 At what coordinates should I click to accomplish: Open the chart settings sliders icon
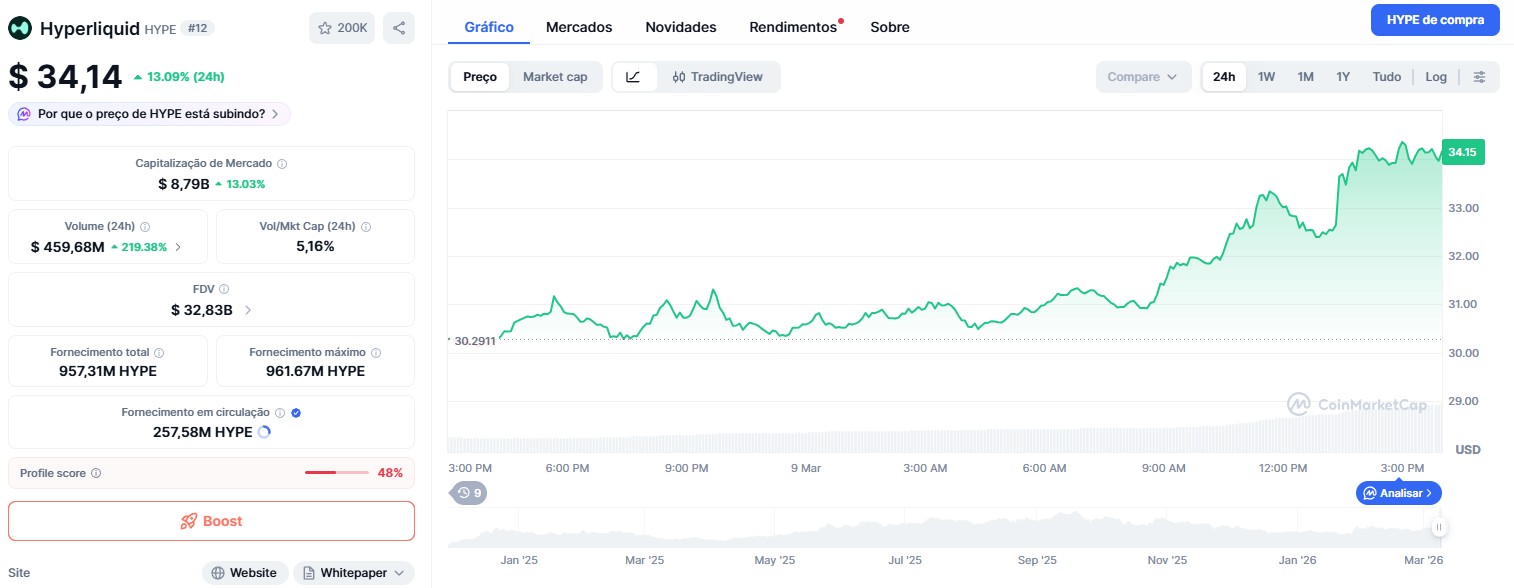[1480, 77]
